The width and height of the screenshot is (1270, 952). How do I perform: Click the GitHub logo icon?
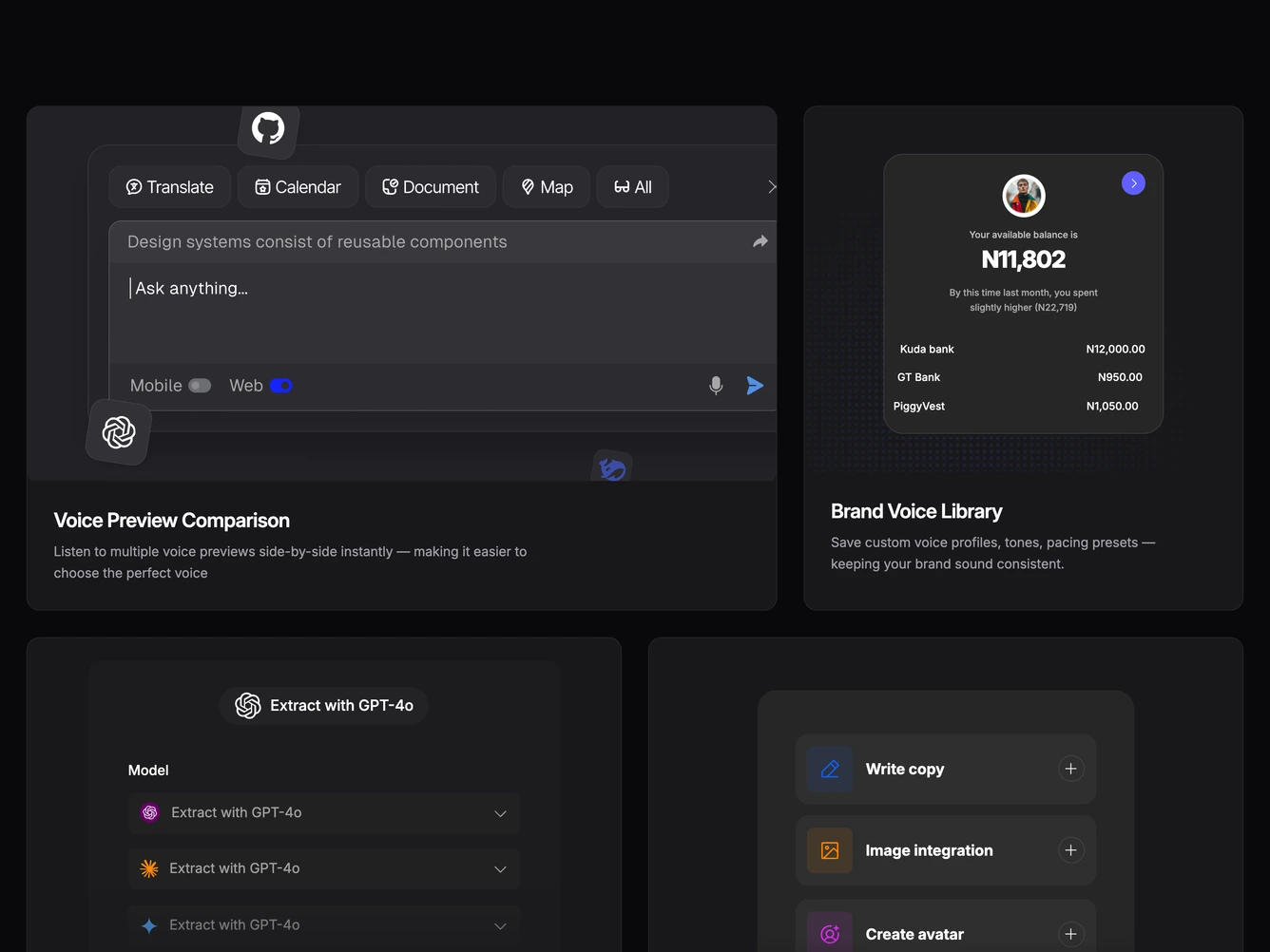coord(268,128)
